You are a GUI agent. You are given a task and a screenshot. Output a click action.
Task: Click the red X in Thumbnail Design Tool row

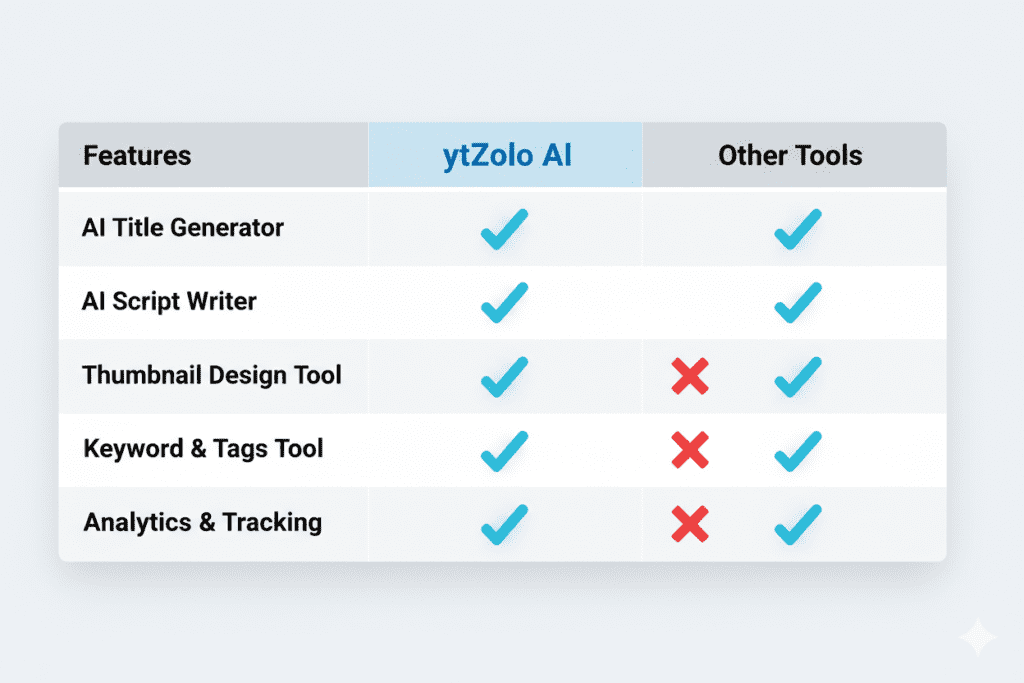(x=690, y=376)
